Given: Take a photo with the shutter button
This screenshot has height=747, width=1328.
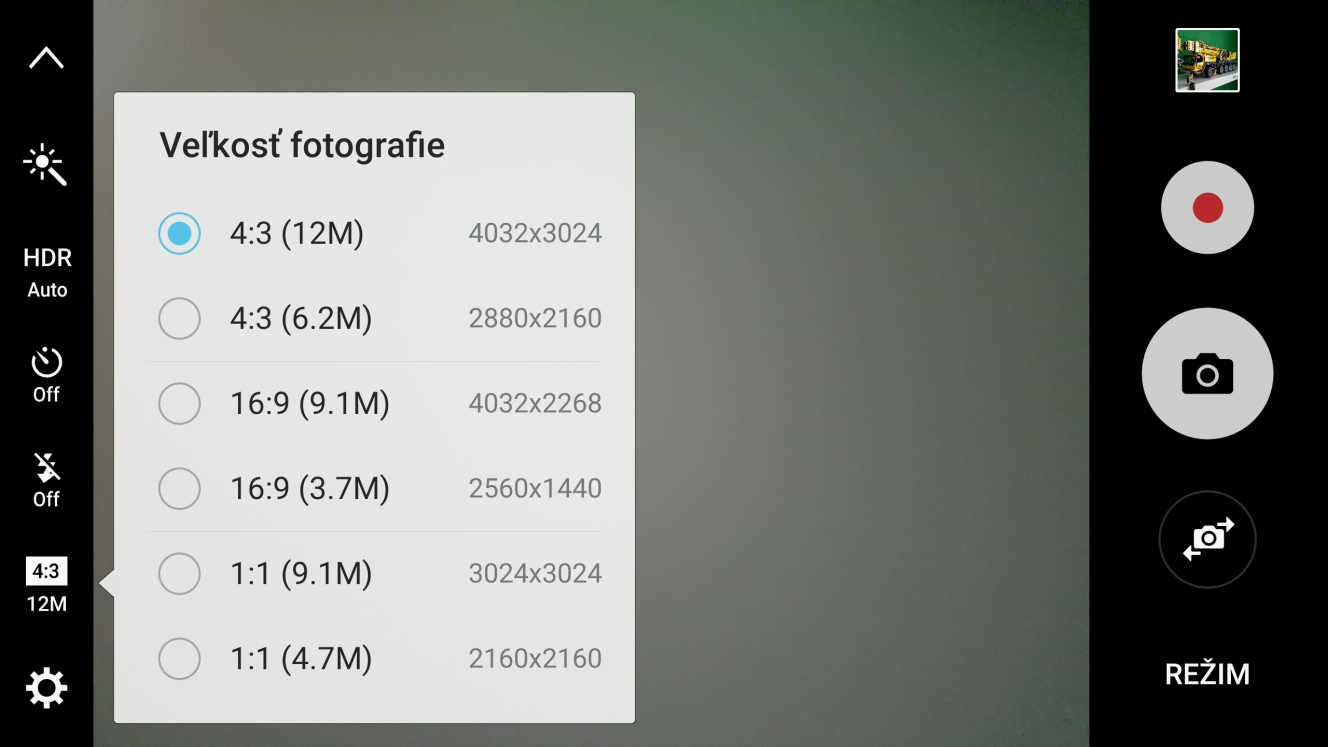Looking at the screenshot, I should [1207, 374].
